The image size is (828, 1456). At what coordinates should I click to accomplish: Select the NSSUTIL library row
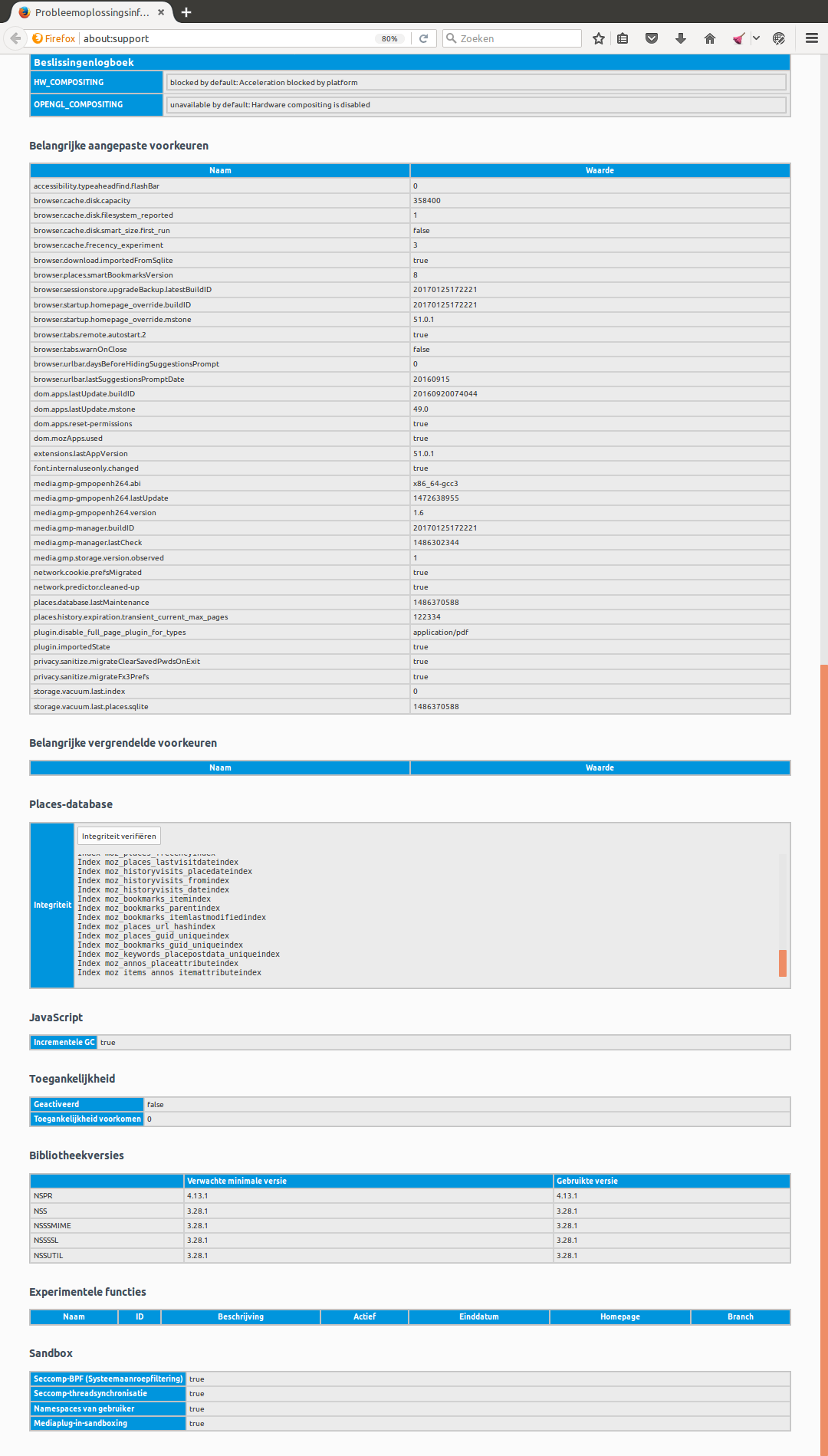[410, 1256]
